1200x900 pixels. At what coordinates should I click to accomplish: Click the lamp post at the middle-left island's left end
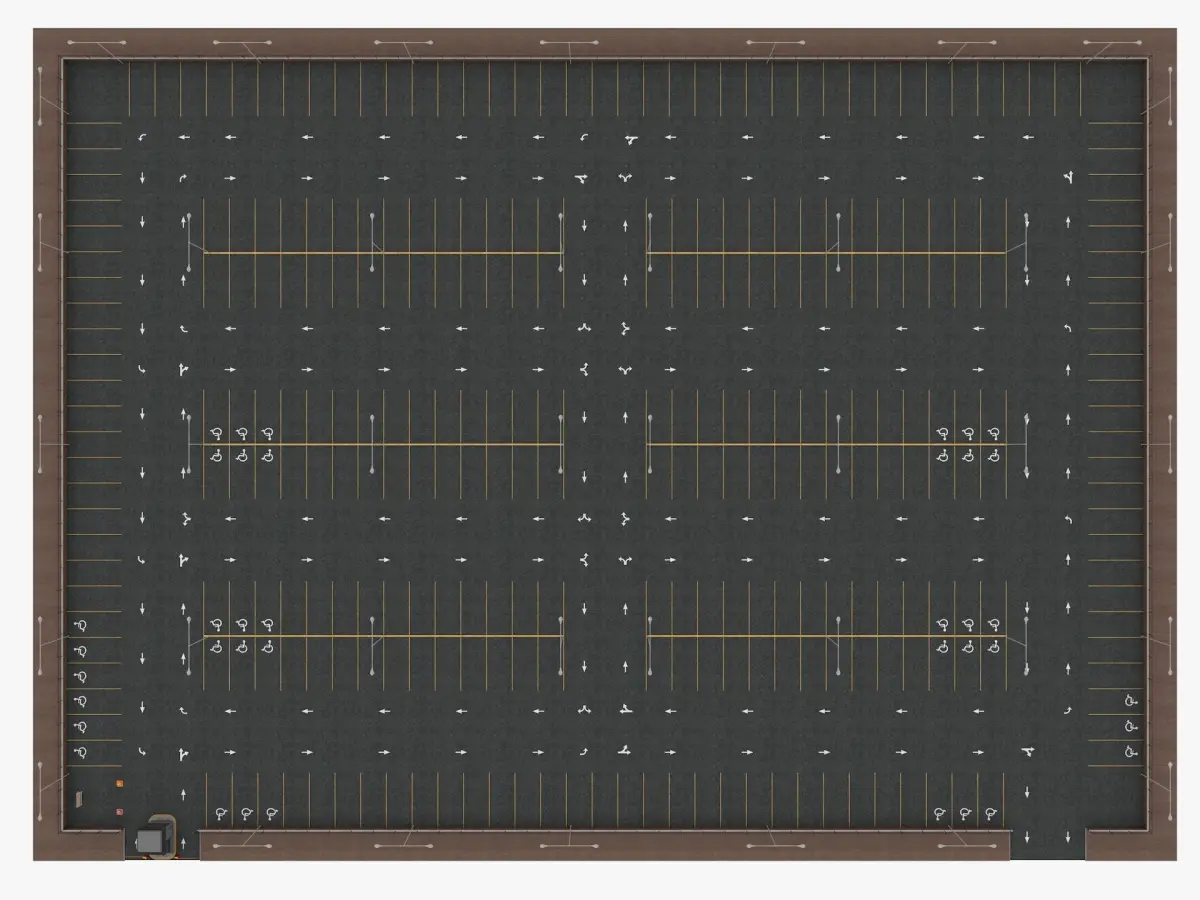(189, 444)
